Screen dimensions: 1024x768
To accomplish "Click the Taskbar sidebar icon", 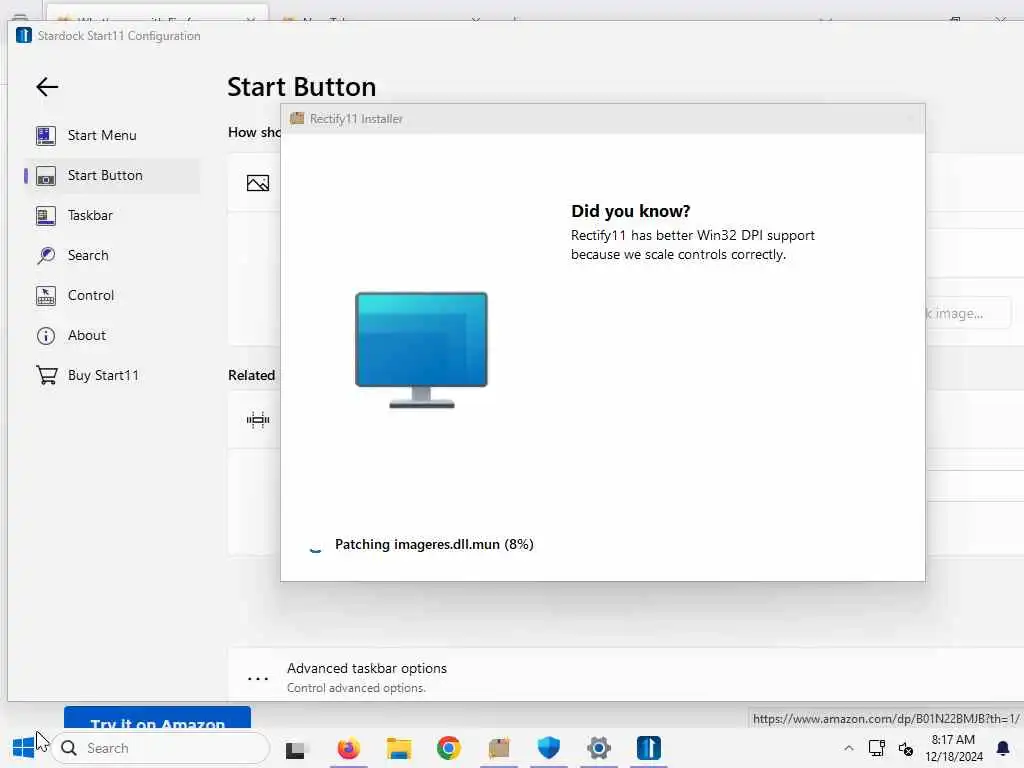I will [x=46, y=215].
